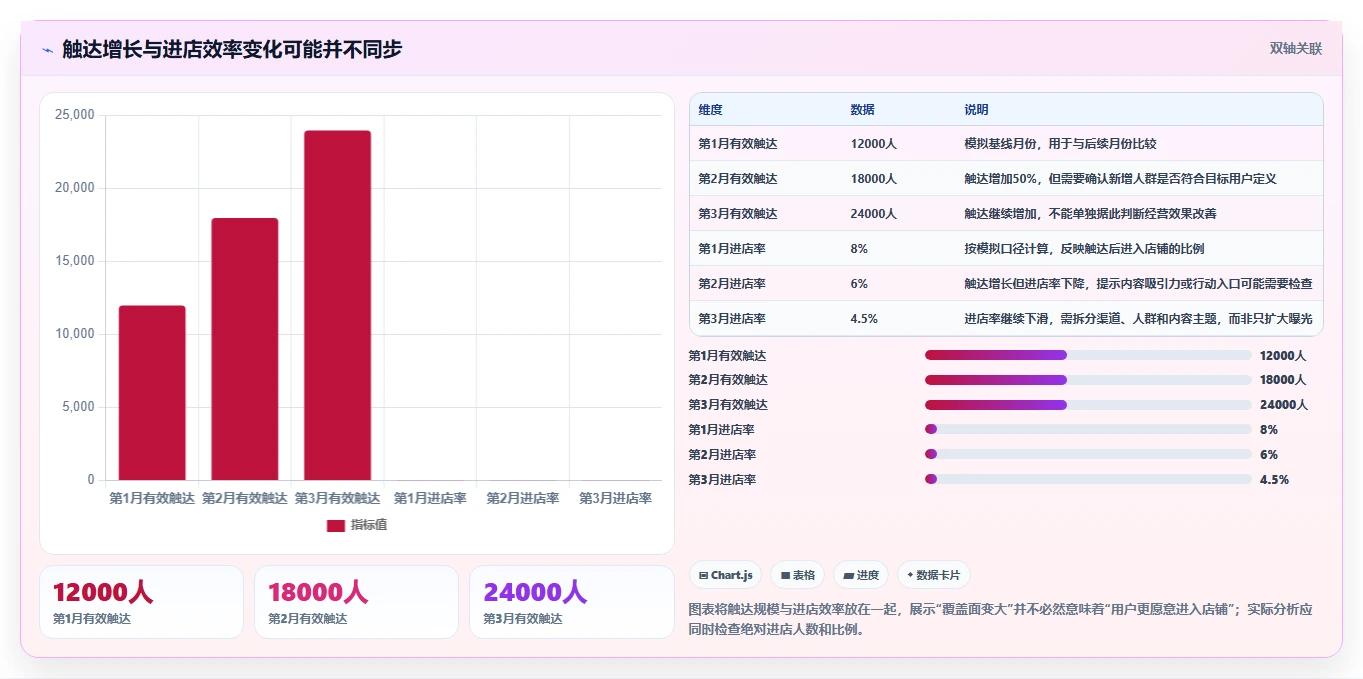Click progress list label 第2月进店率
Image resolution: width=1363 pixels, height=679 pixels.
pyautogui.click(x=722, y=454)
